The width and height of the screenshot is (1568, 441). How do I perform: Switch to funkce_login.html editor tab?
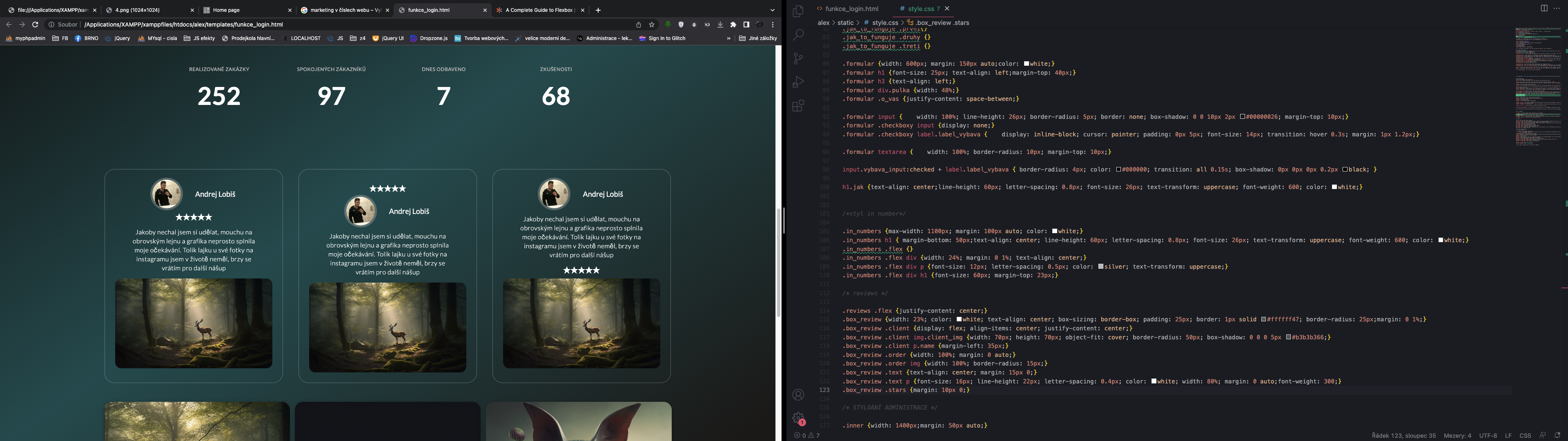point(851,9)
